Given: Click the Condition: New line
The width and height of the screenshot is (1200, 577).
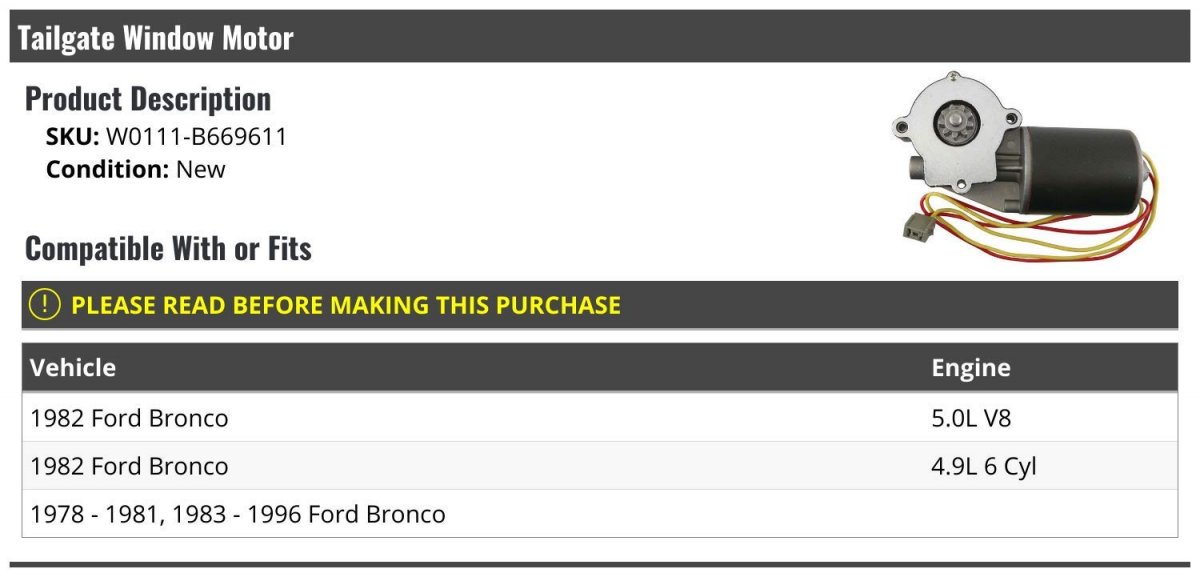Looking at the screenshot, I should (x=136, y=169).
